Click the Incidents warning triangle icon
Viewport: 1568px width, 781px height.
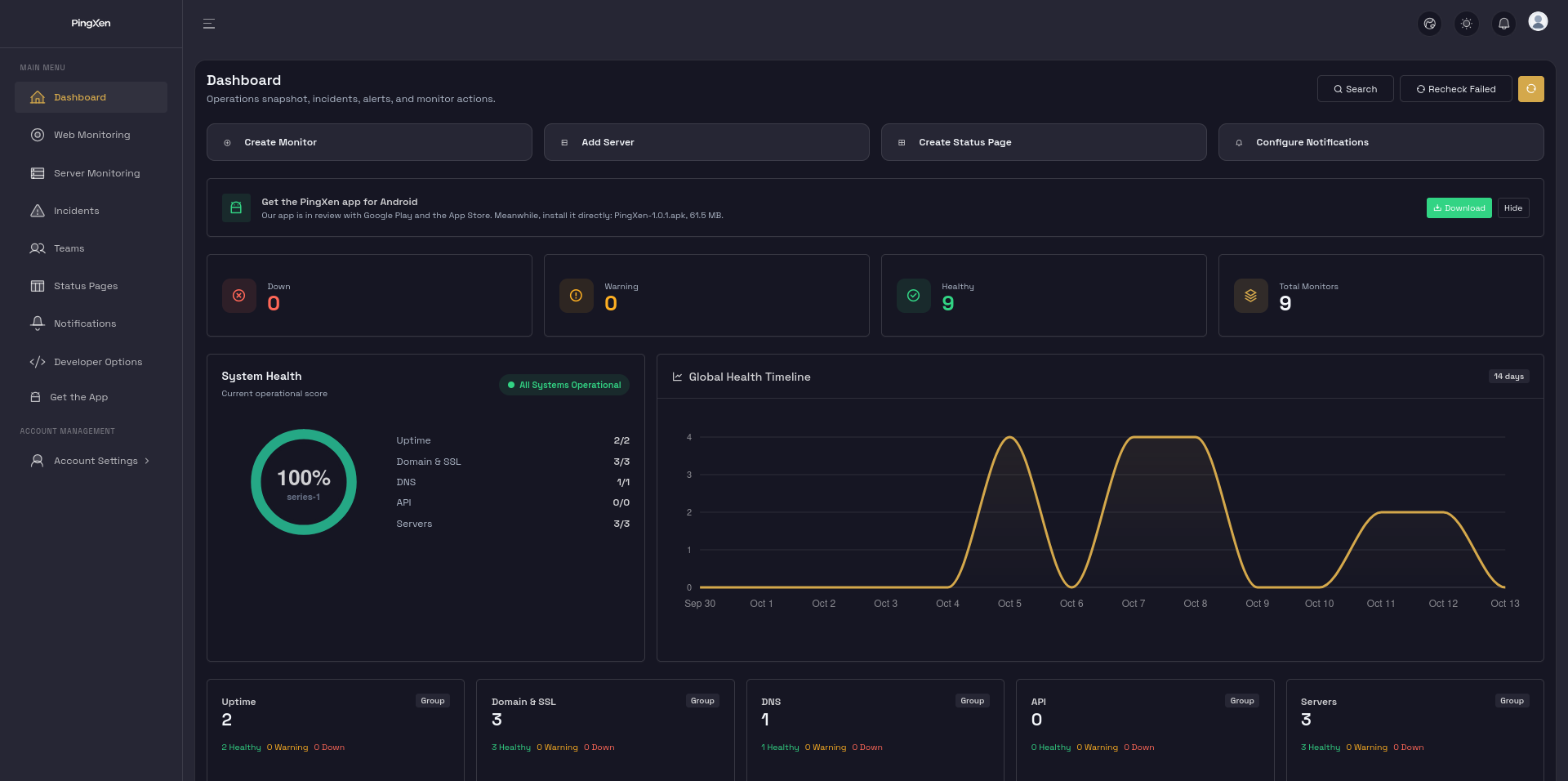point(38,211)
